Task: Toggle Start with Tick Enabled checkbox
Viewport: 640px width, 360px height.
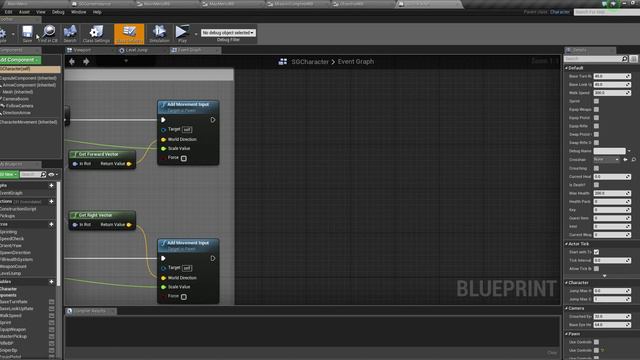Action: pyautogui.click(x=596, y=252)
